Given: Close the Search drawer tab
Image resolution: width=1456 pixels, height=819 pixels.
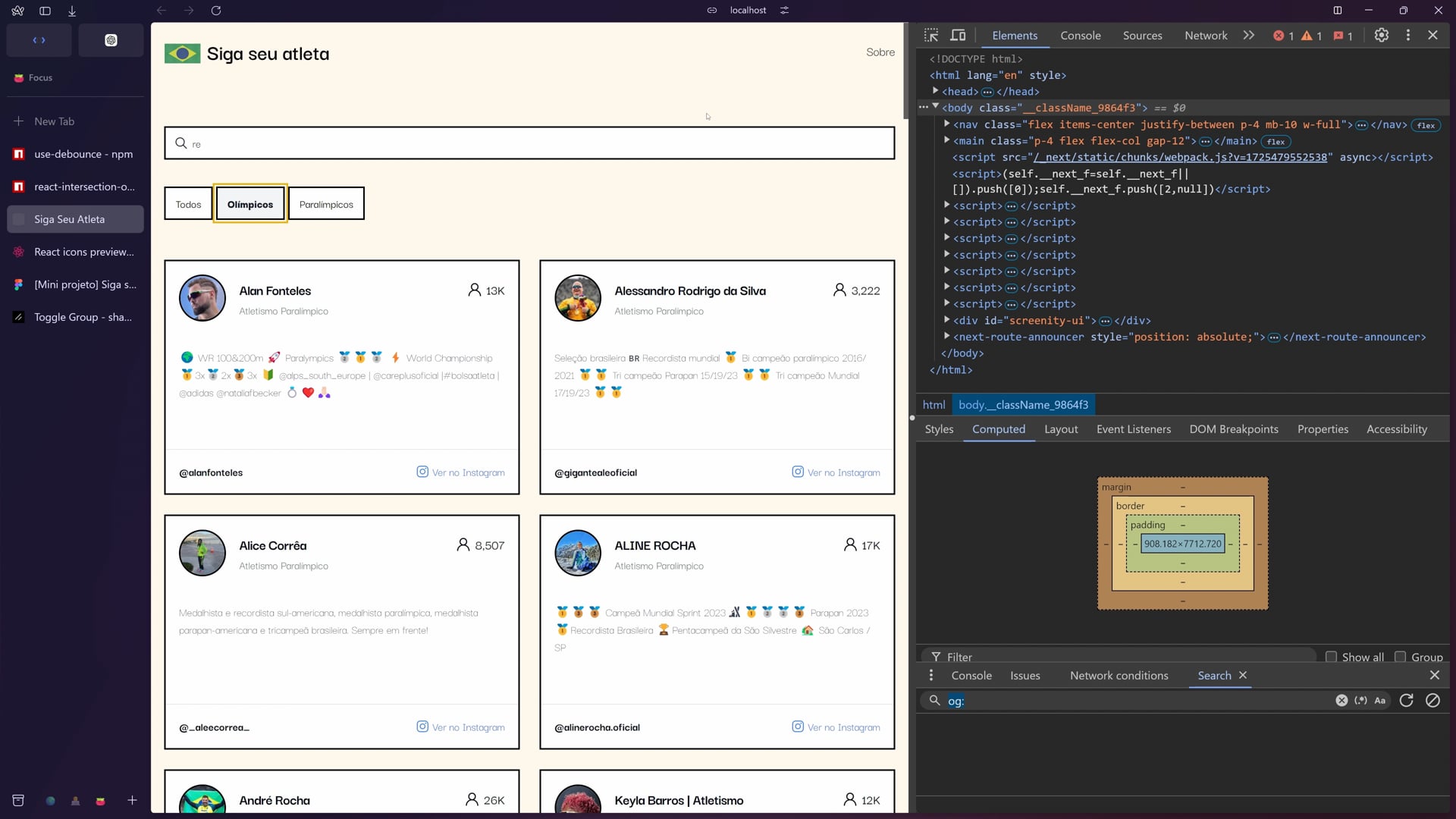Looking at the screenshot, I should (1243, 675).
